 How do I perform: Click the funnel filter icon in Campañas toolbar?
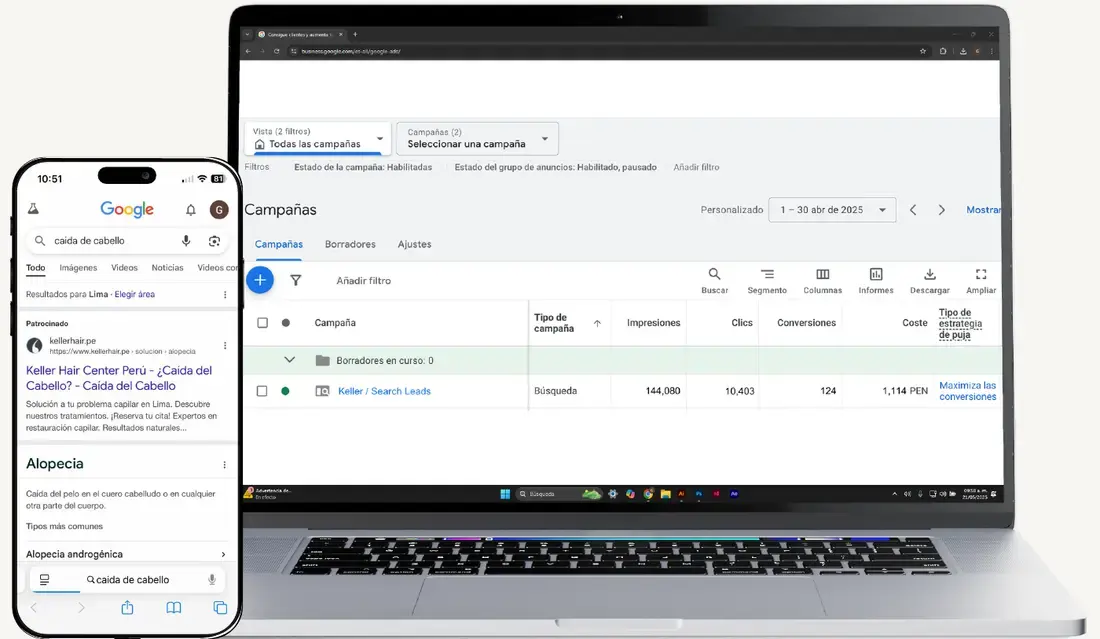point(296,281)
